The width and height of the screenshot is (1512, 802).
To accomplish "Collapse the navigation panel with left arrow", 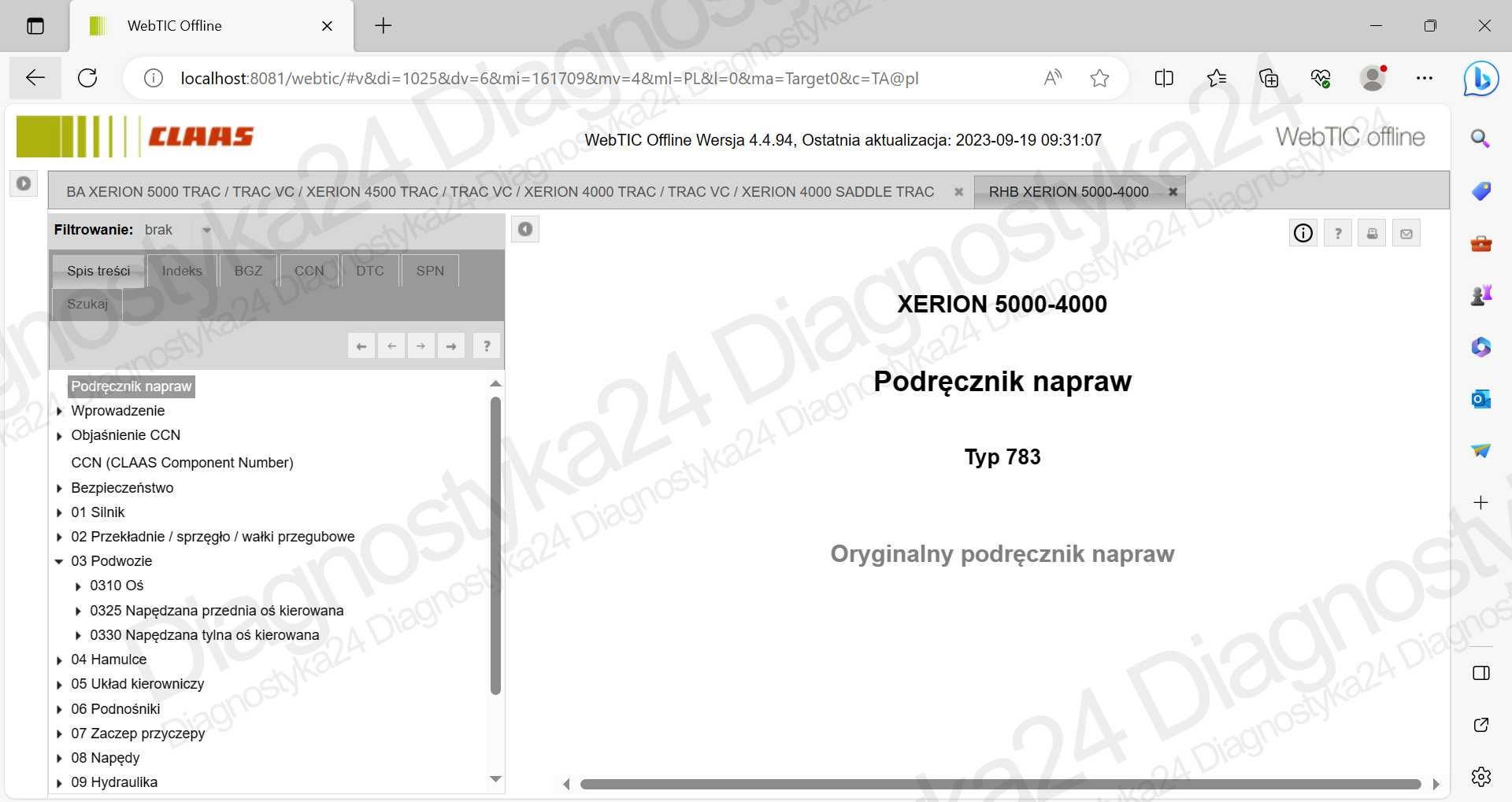I will point(525,229).
